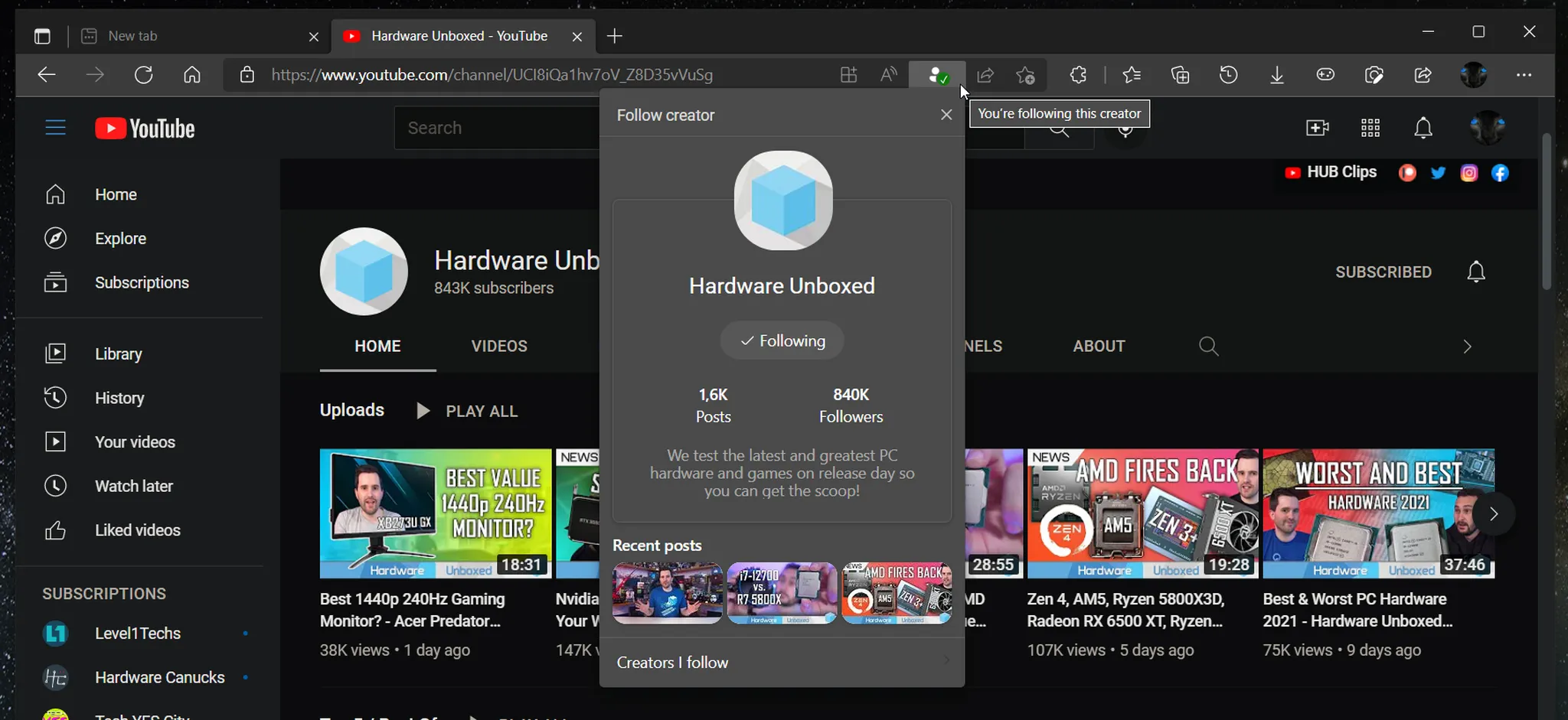Open the YouTube hamburger guide menu
This screenshot has height=720, width=1568.
pyautogui.click(x=55, y=128)
